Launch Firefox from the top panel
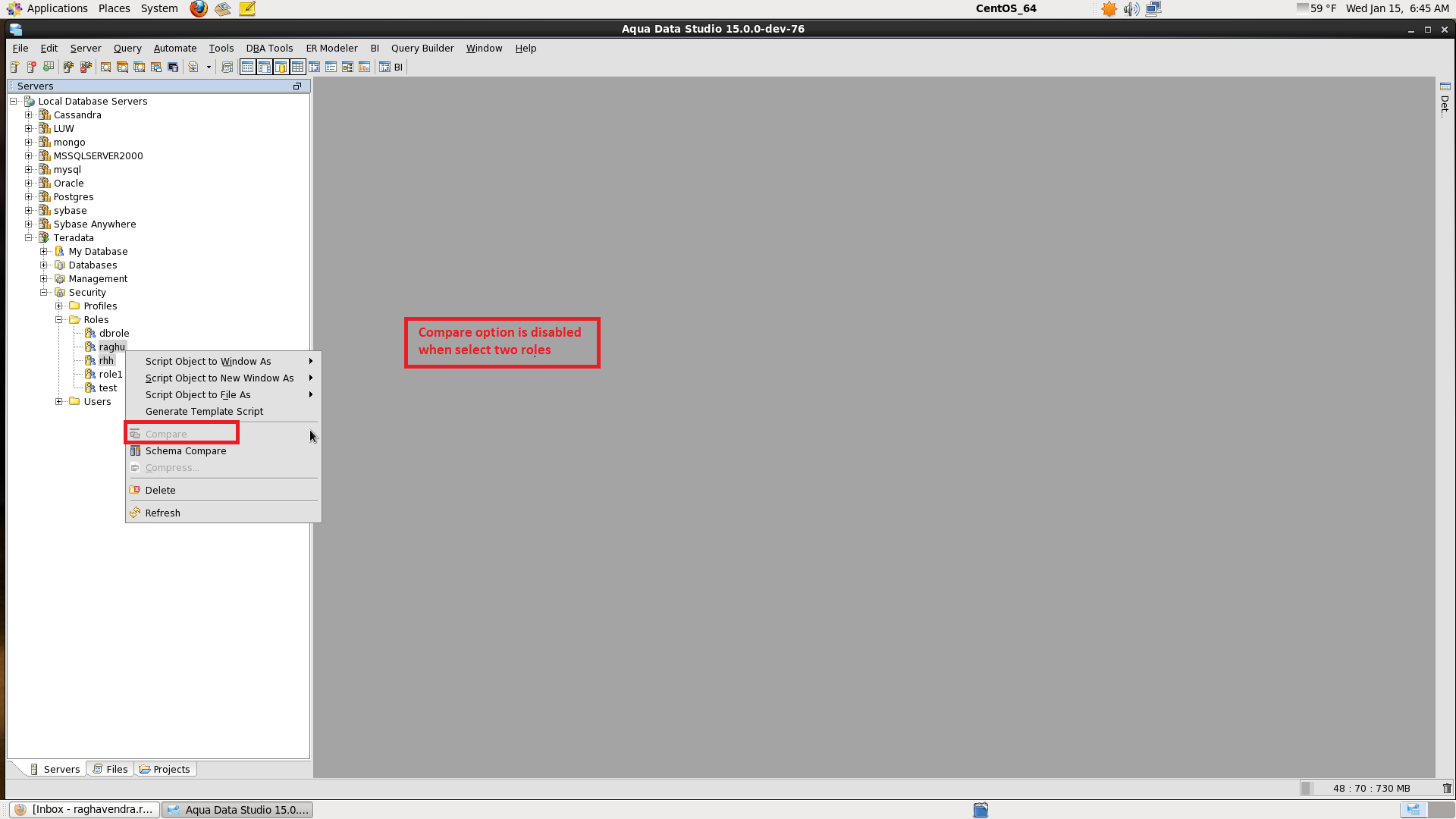 pyautogui.click(x=199, y=8)
